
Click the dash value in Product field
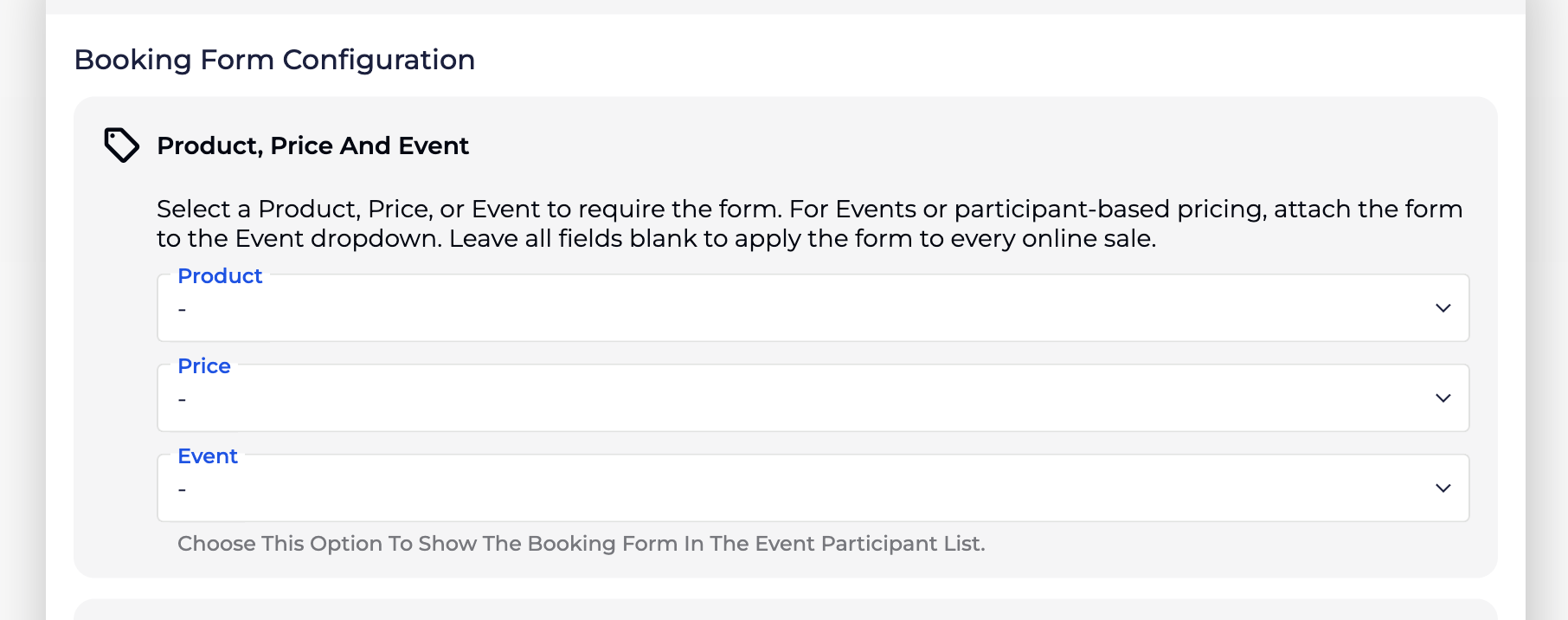point(182,310)
